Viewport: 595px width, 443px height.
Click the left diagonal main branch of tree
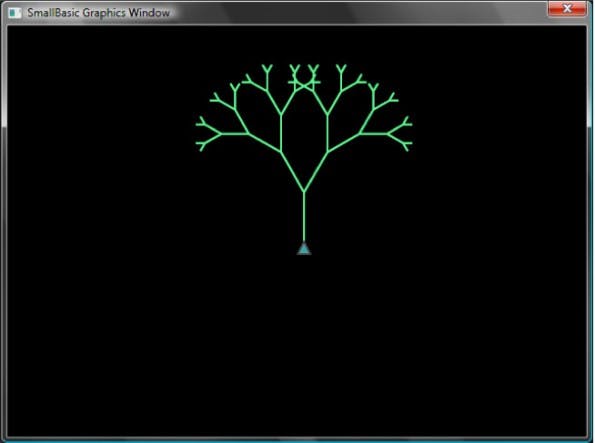[x=292, y=172]
